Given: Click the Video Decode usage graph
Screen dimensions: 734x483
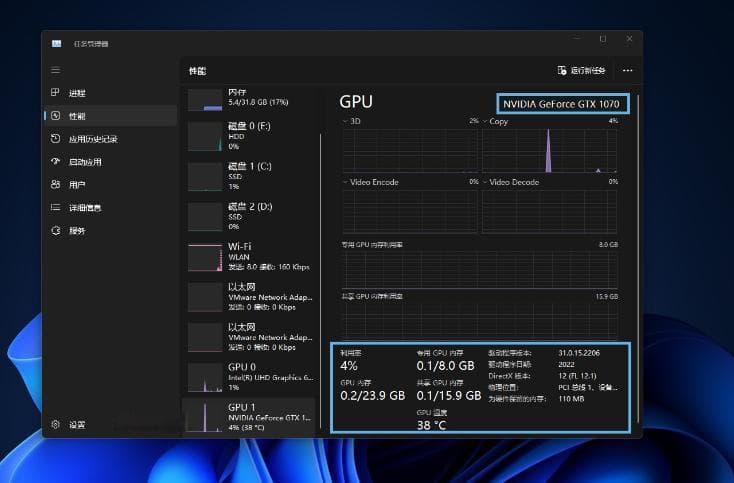Looking at the screenshot, I should pos(550,211).
